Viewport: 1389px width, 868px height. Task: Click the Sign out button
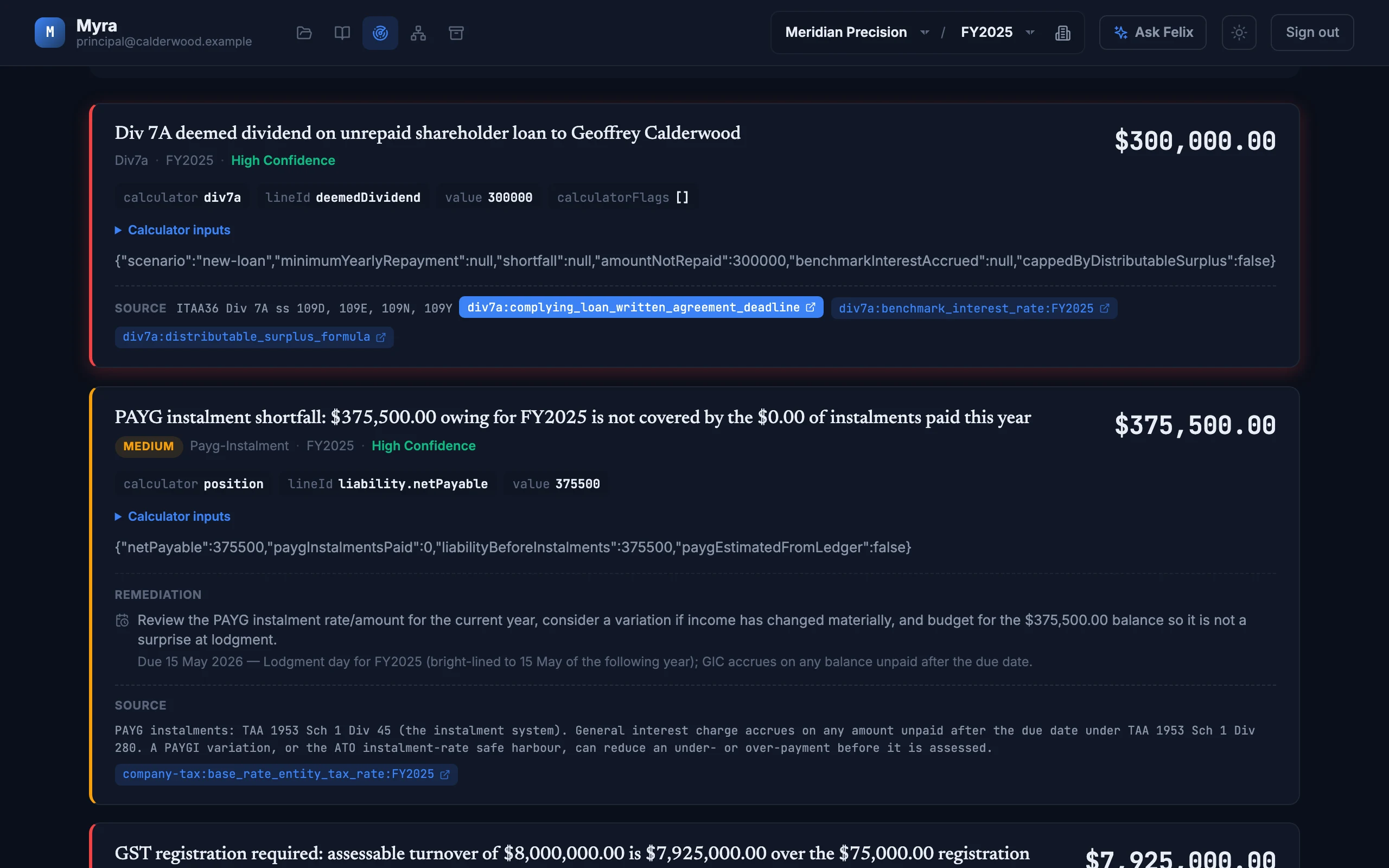click(x=1312, y=33)
